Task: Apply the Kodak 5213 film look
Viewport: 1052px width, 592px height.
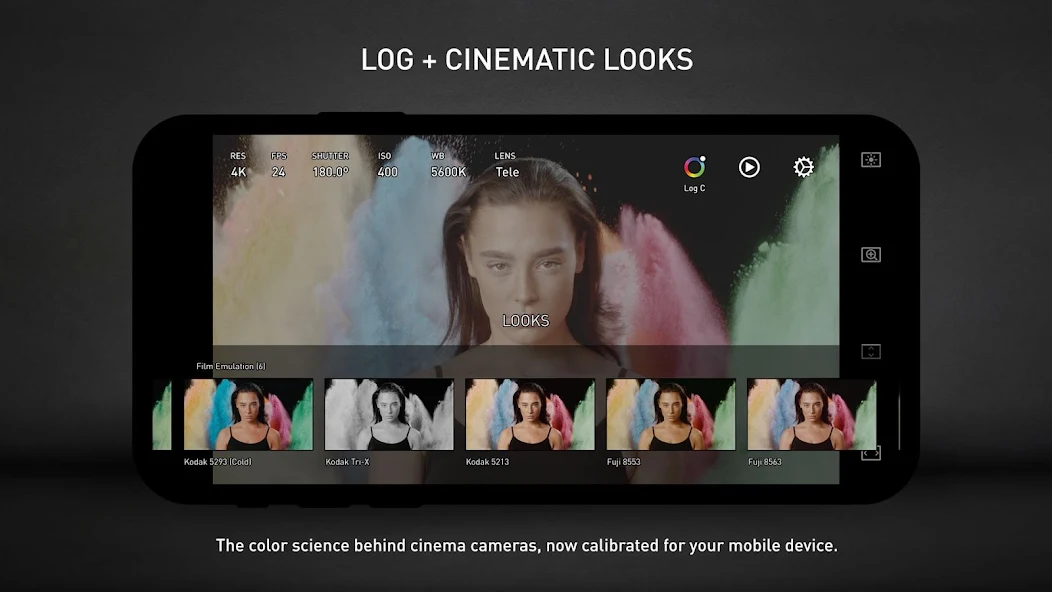Action: 530,415
